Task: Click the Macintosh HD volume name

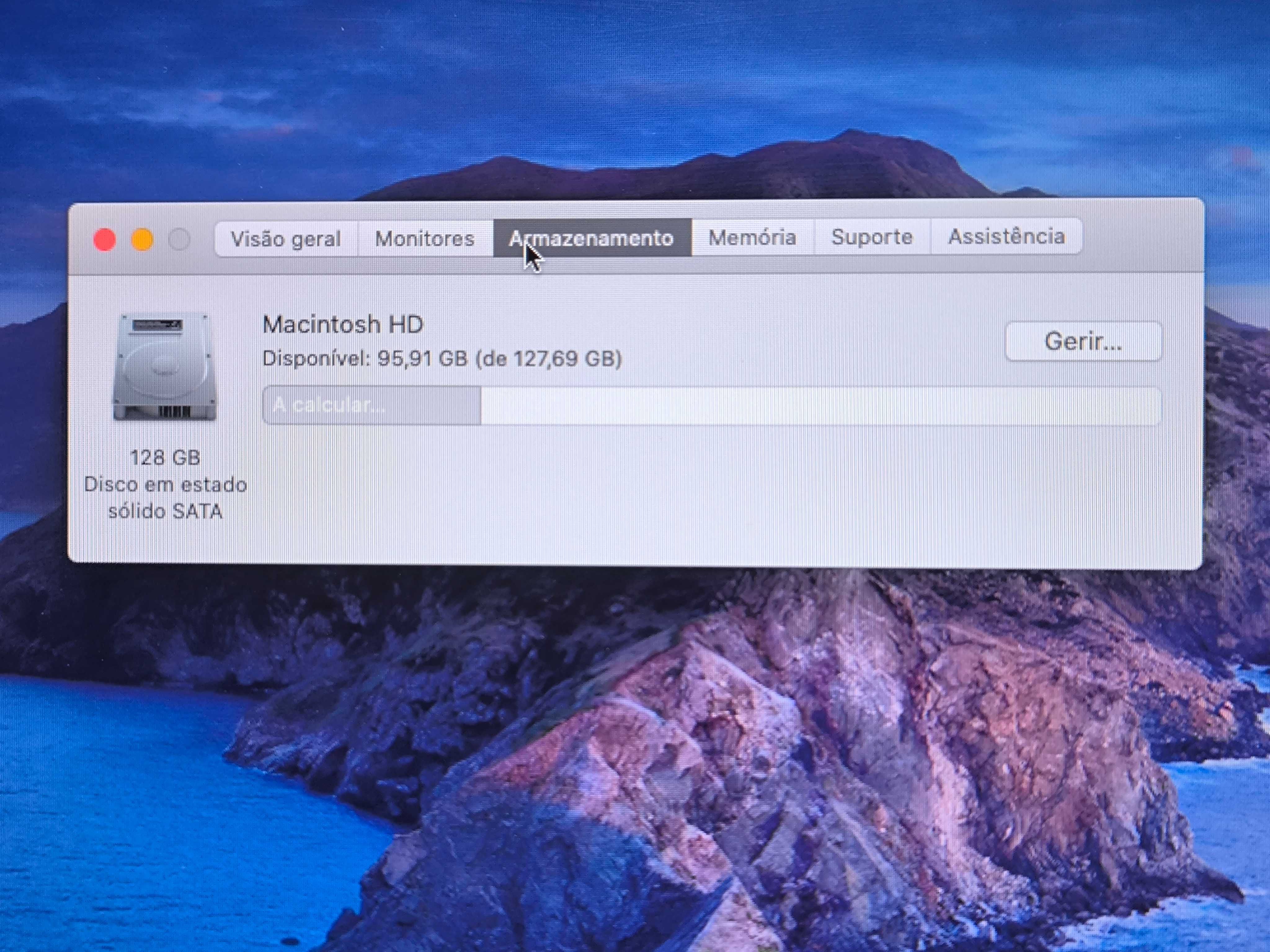Action: coord(343,325)
